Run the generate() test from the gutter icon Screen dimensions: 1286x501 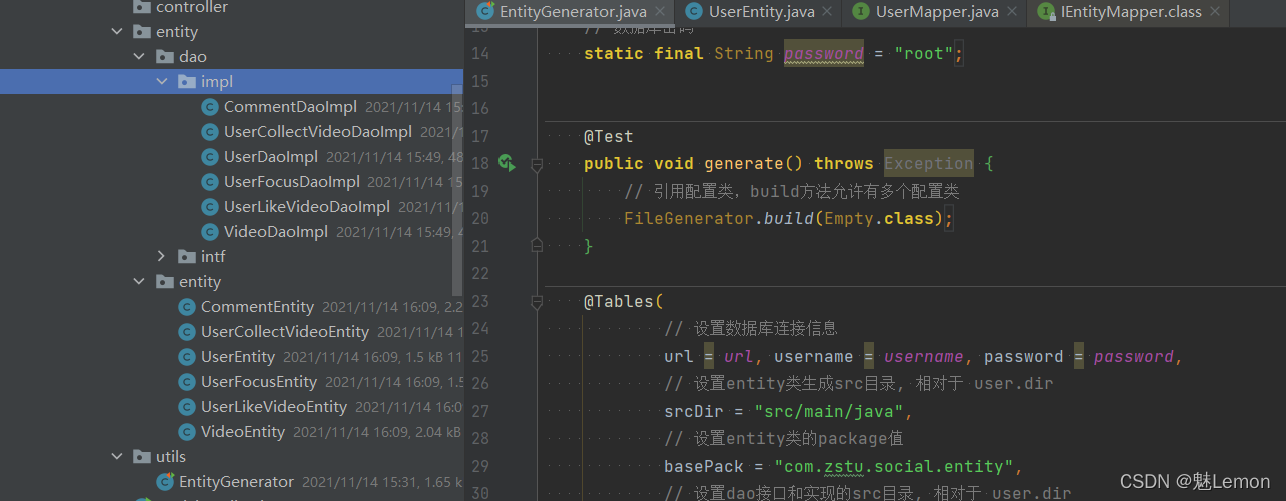[506, 163]
